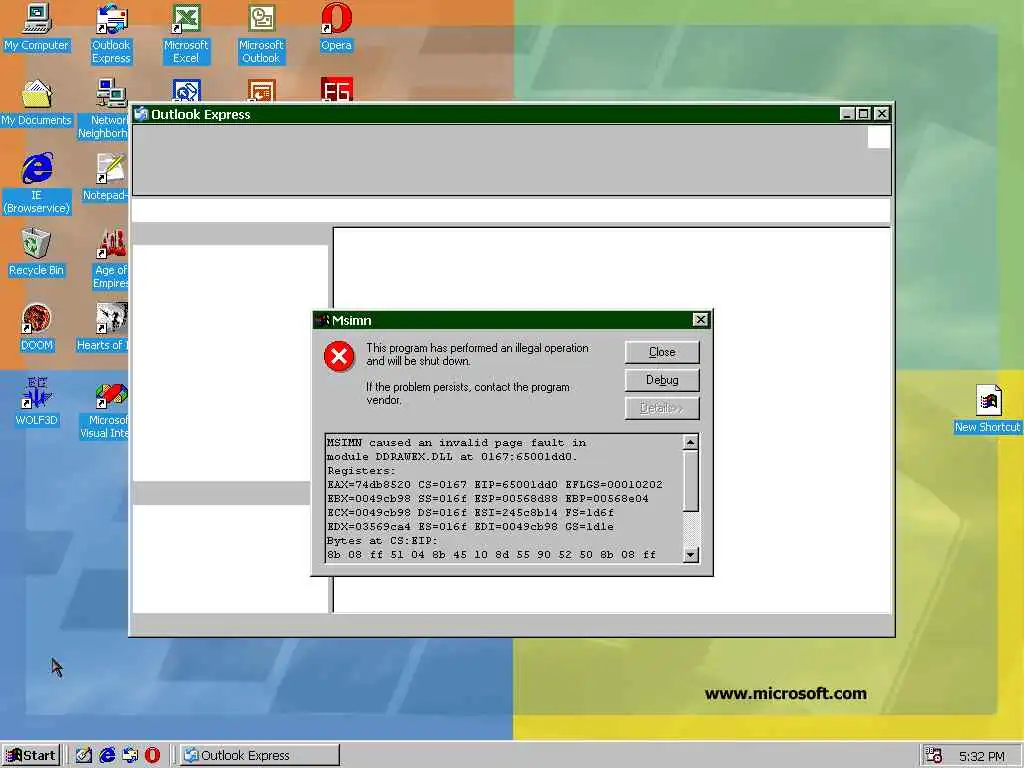The image size is (1024, 768).
Task: Click the 'This program has performed an illegal operation' message
Action: pos(477,355)
